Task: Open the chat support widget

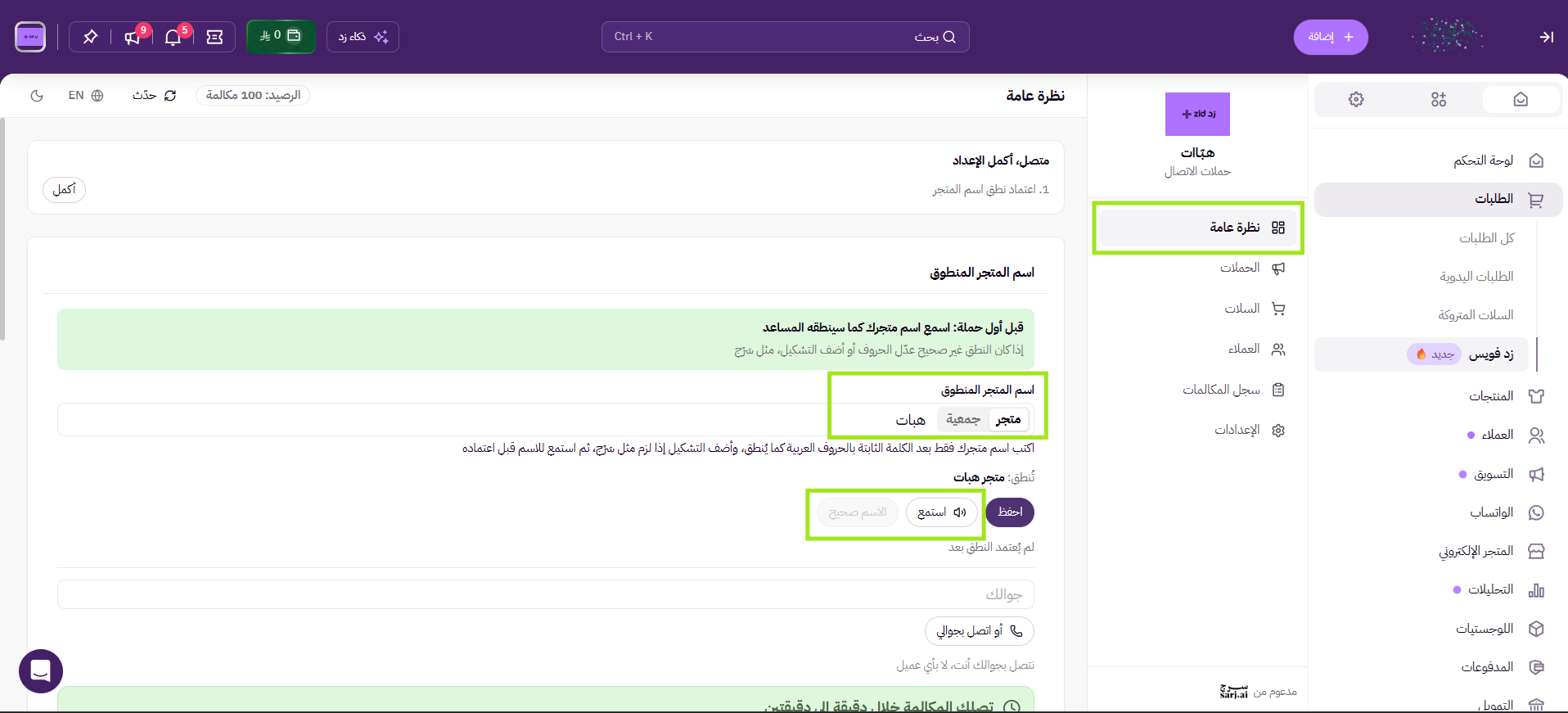Action: (41, 671)
